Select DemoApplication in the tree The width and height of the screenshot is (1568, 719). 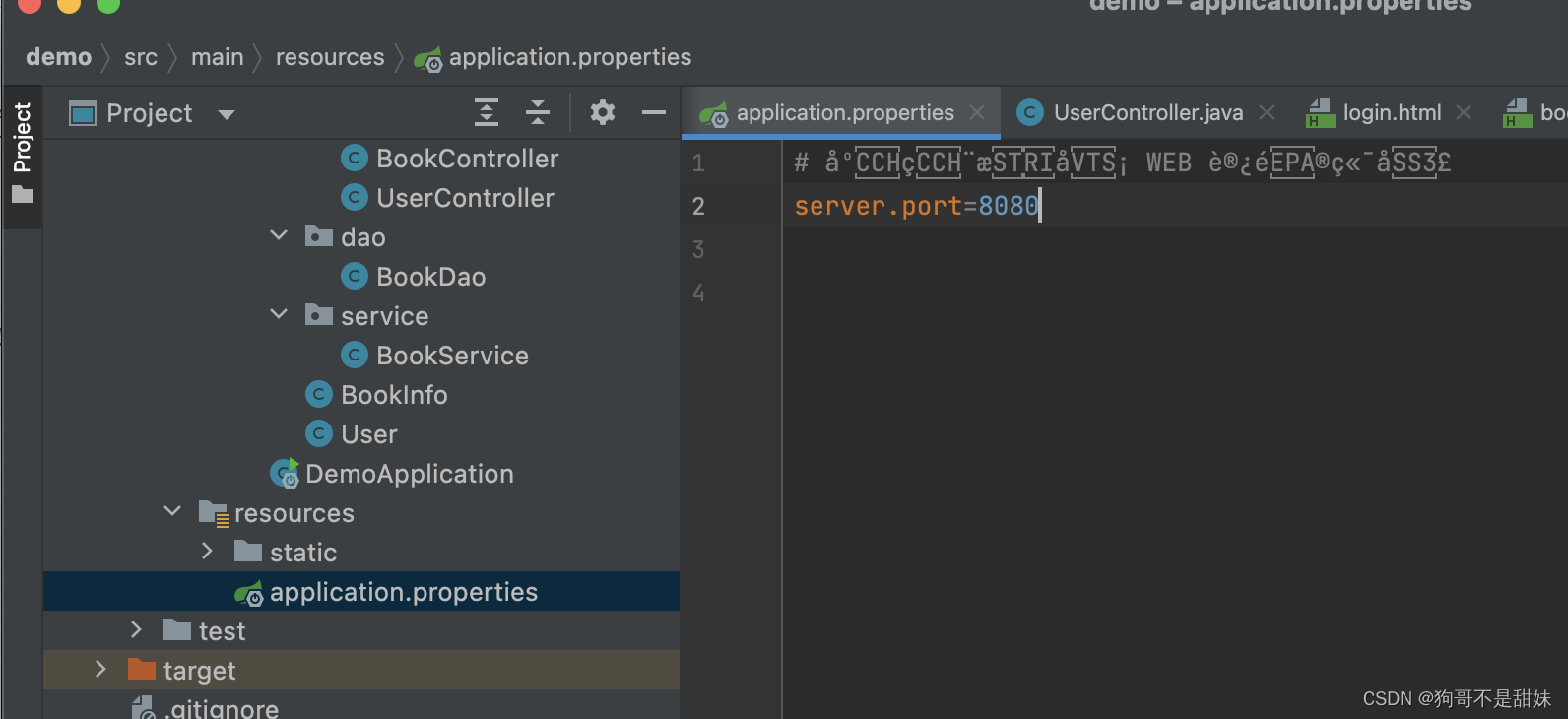(410, 474)
